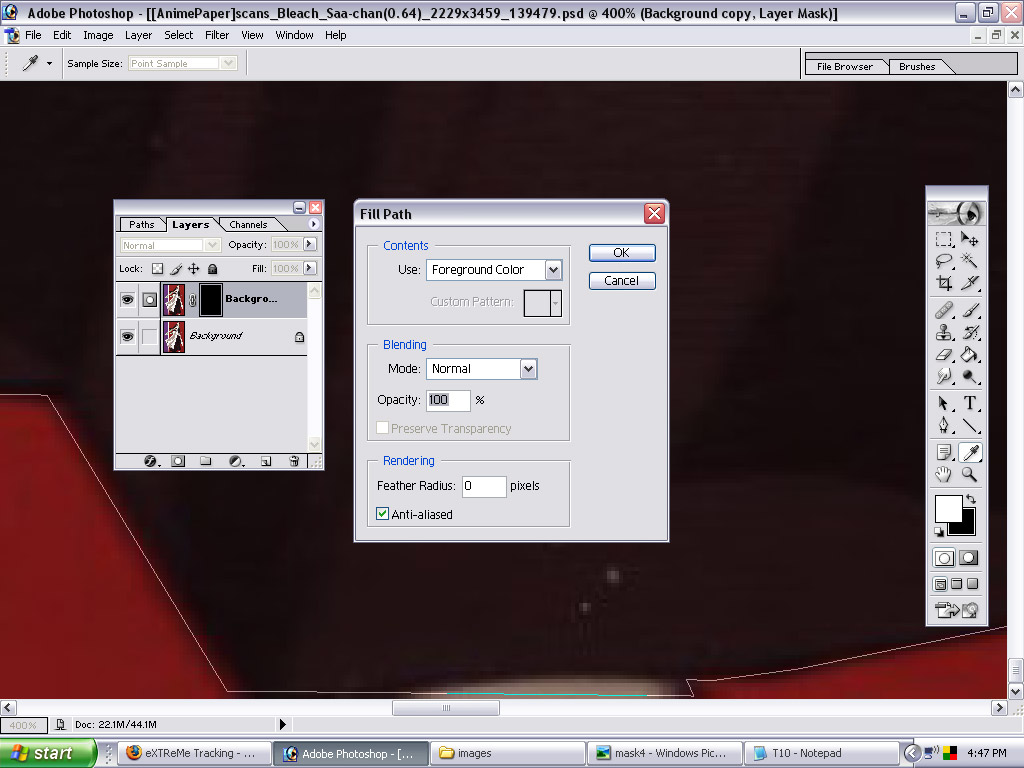Select the Clone Stamp tool
This screenshot has width=1024, height=768.
pyautogui.click(x=944, y=332)
